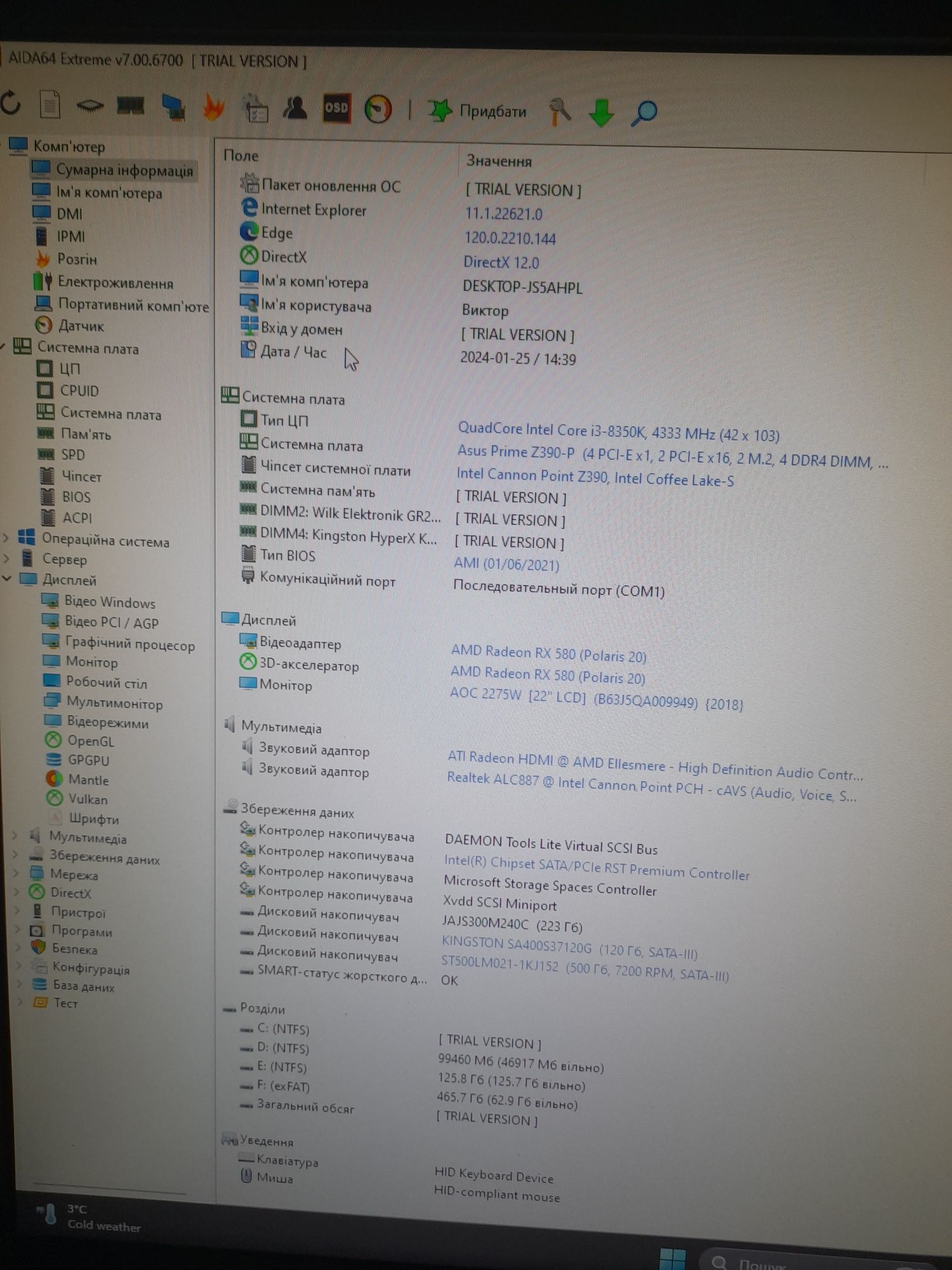Select Сумарна інформація in the tree
This screenshot has height=1270, width=952.
pos(114,170)
